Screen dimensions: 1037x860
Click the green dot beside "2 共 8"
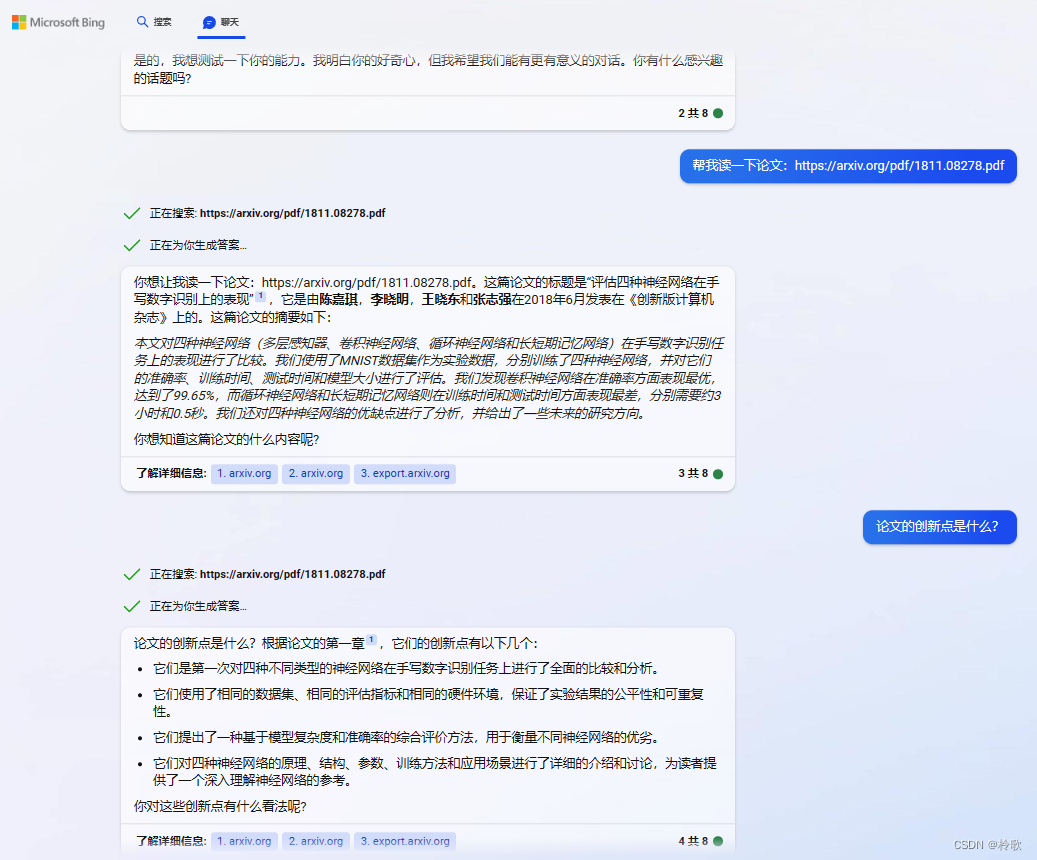pyautogui.click(x=718, y=113)
